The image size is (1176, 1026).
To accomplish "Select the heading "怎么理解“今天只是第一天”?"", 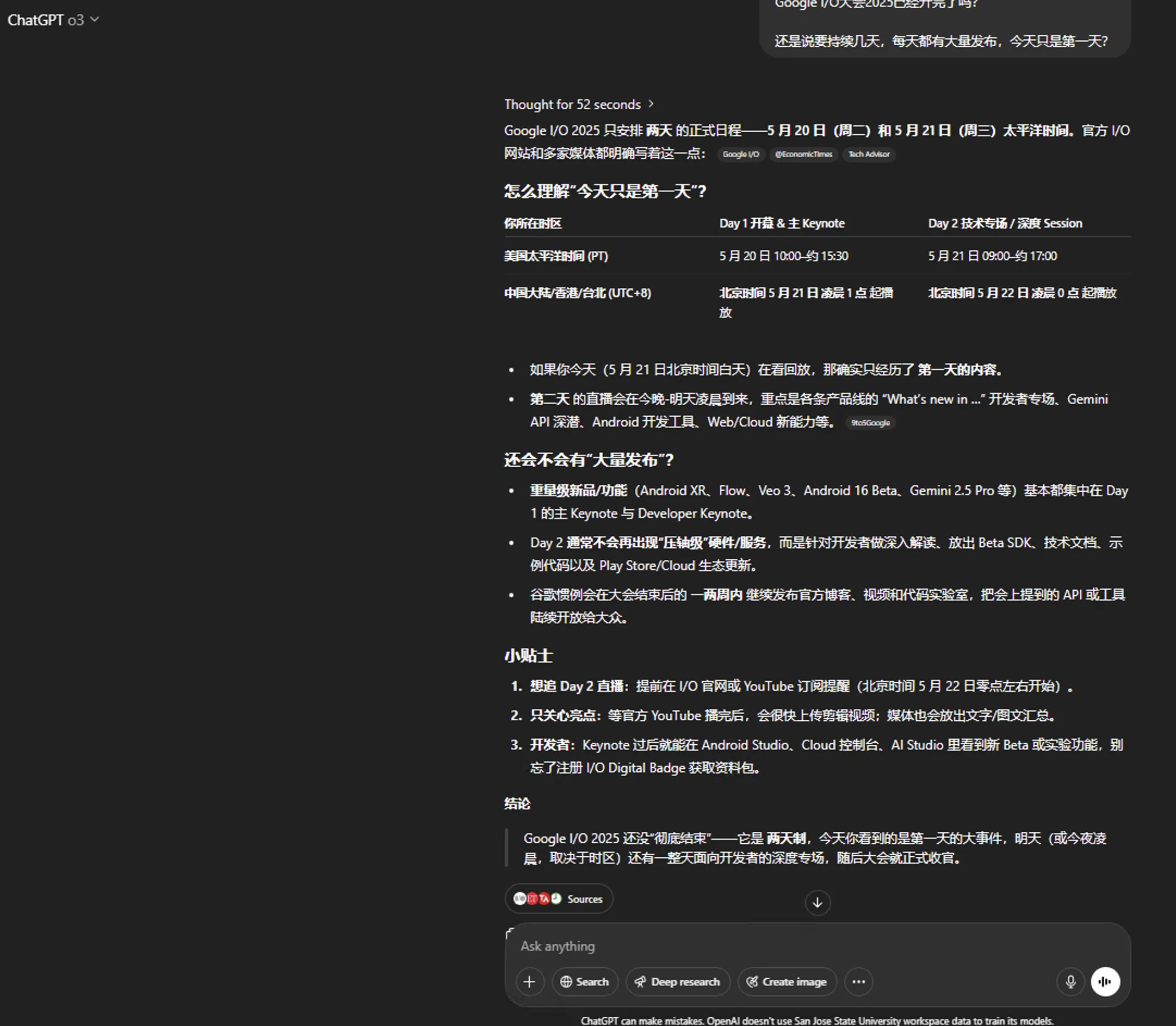I will click(605, 191).
